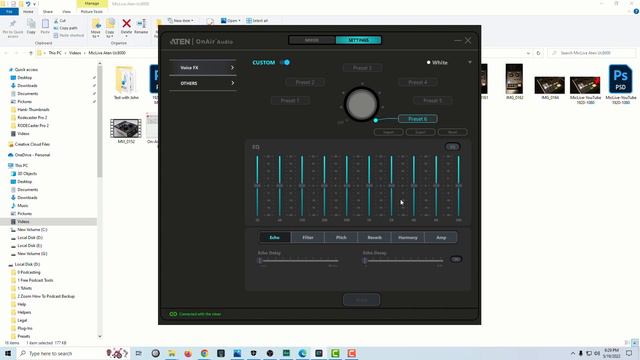The width and height of the screenshot is (640, 360).
Task: Open File Explorer help question mark icon
Action: [636, 12]
